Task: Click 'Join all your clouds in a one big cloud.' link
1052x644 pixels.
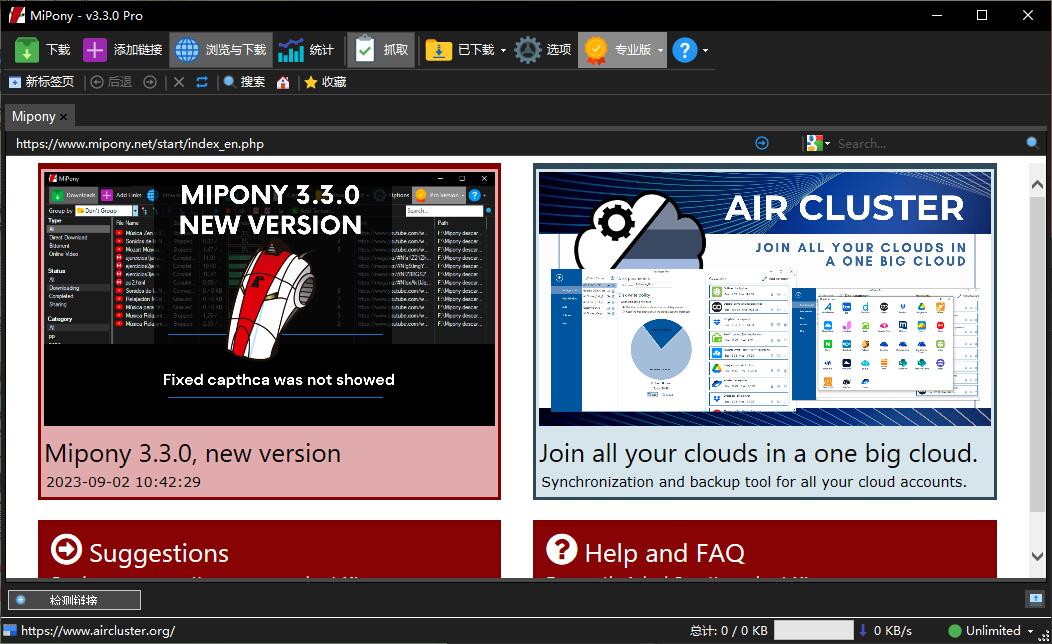Action: pos(758,453)
